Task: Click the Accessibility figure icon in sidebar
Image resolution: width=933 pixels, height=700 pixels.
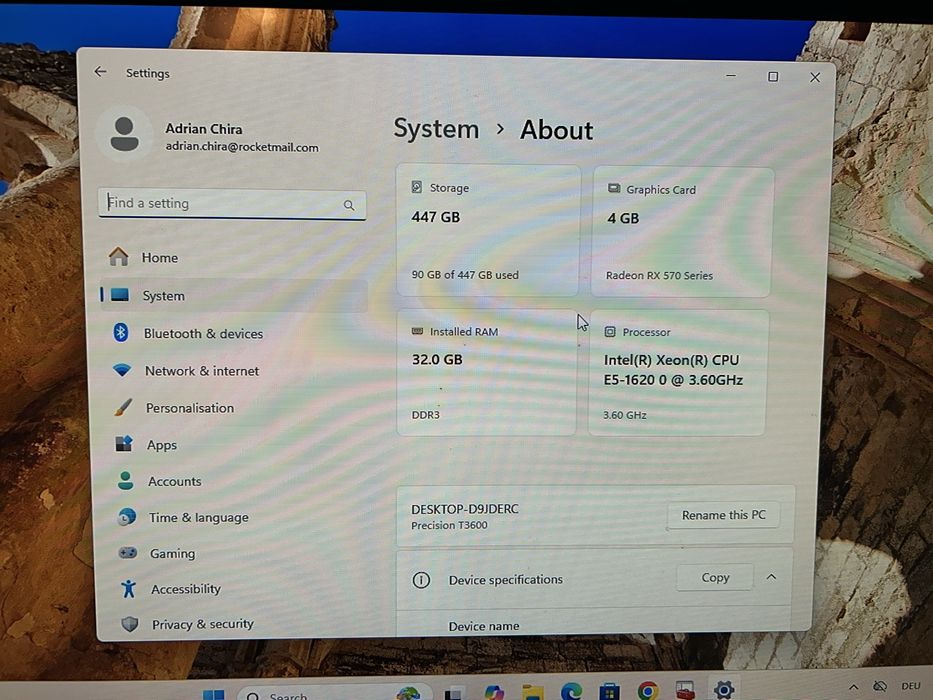Action: pyautogui.click(x=129, y=588)
